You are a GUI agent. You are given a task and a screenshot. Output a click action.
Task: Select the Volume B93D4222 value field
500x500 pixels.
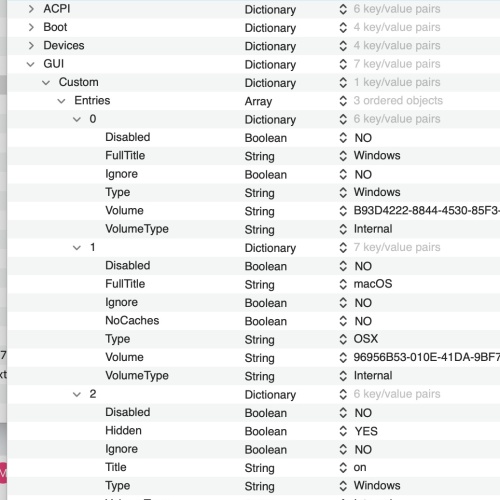click(427, 211)
